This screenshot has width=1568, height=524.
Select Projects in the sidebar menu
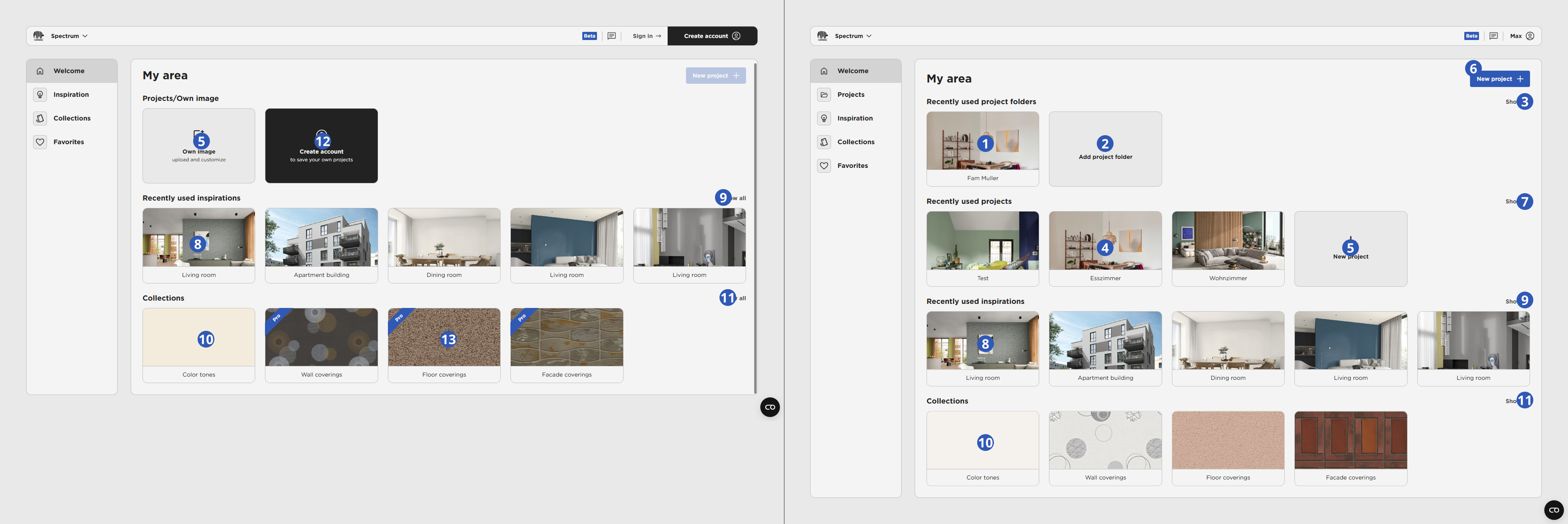click(x=850, y=94)
